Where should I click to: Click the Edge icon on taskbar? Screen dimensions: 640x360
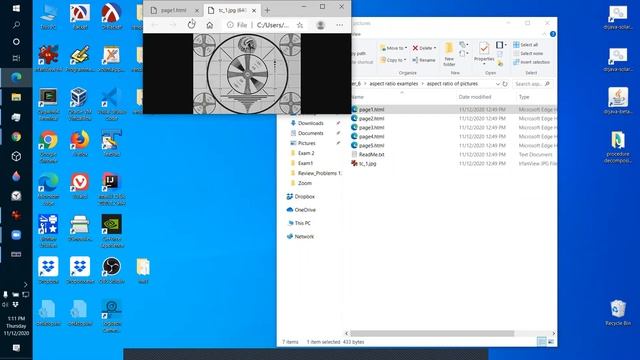(16, 77)
